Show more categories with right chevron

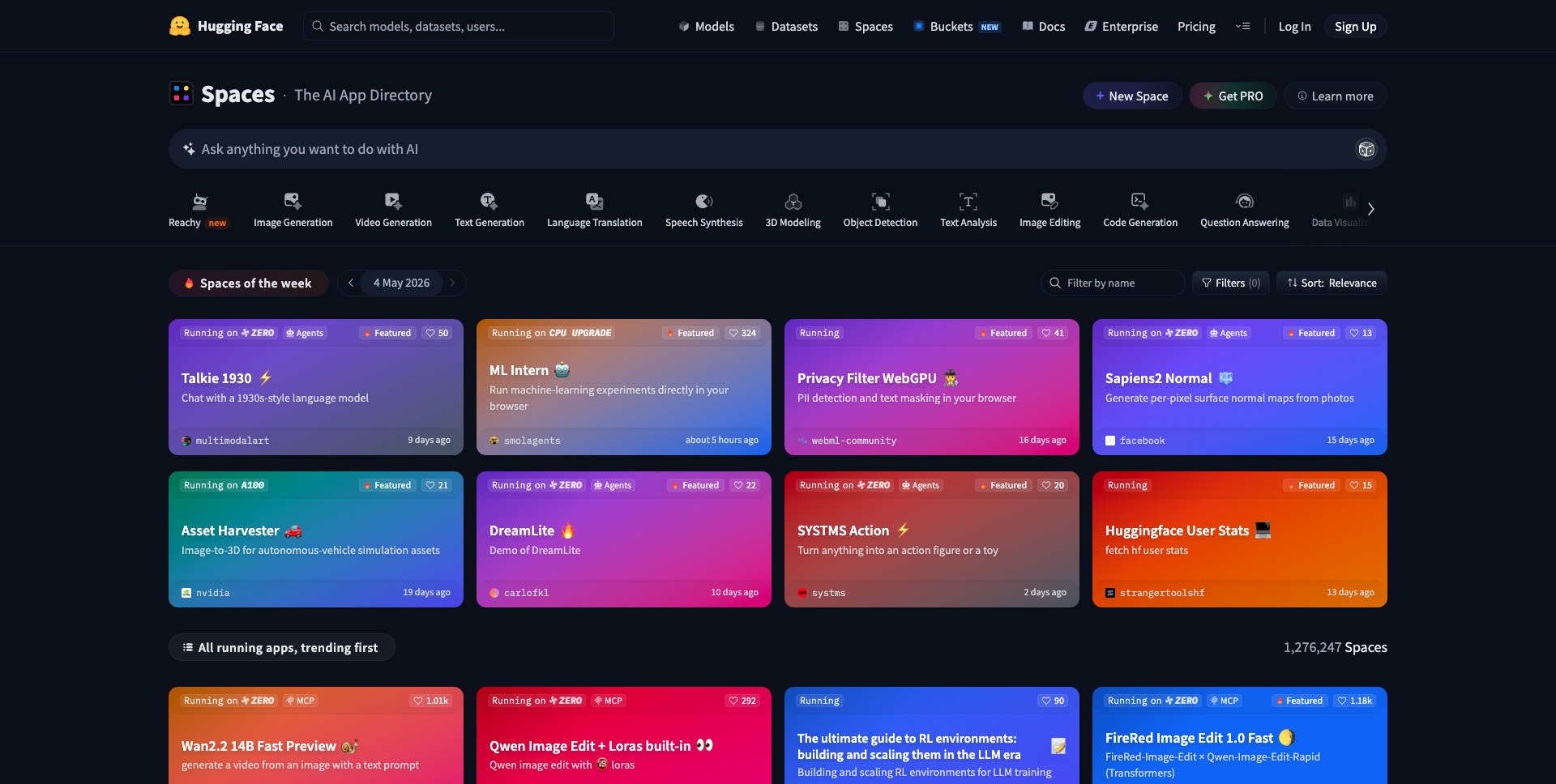(1370, 209)
